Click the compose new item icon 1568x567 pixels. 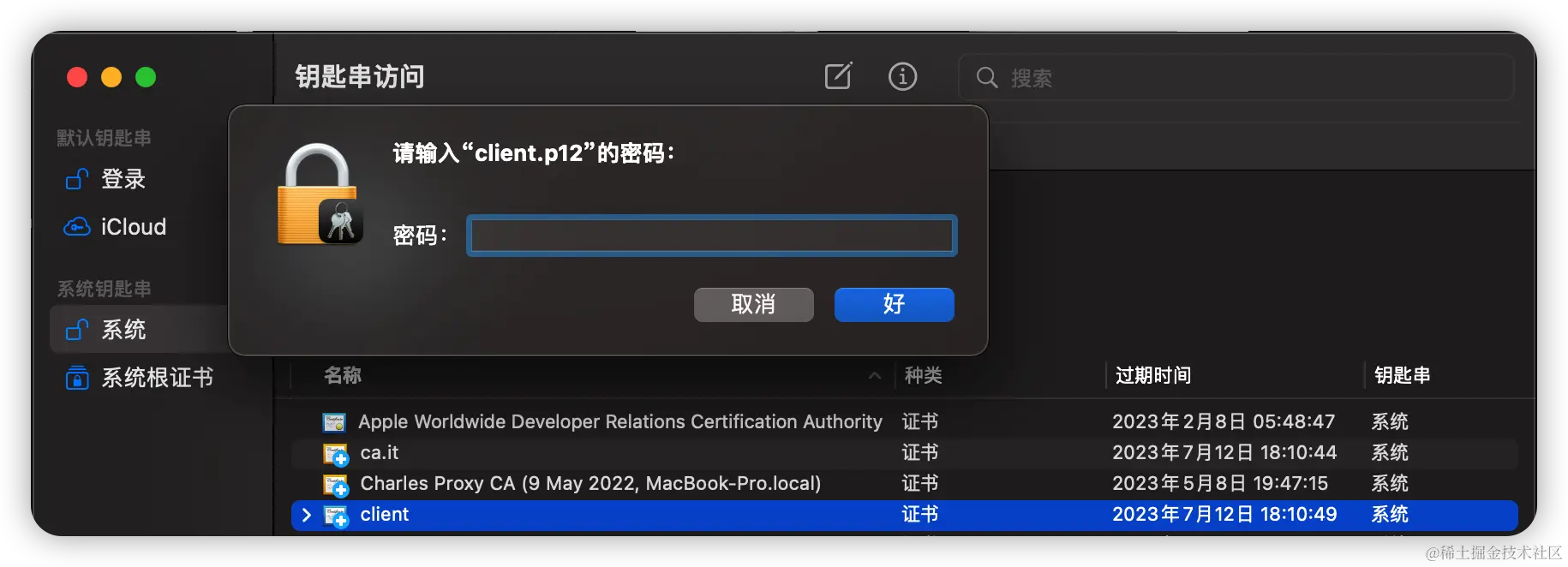coord(838,76)
